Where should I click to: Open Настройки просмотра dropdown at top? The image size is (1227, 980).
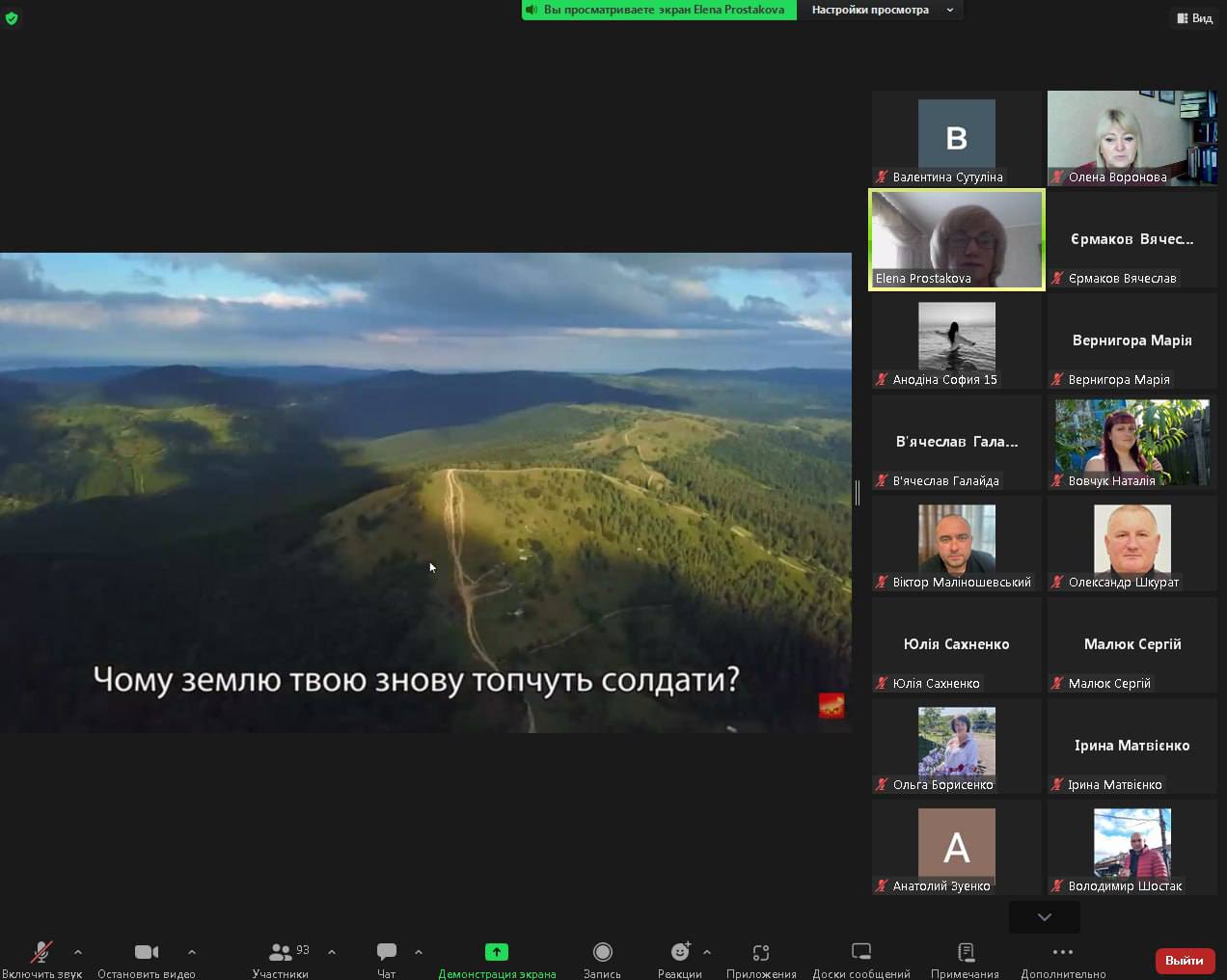click(882, 10)
